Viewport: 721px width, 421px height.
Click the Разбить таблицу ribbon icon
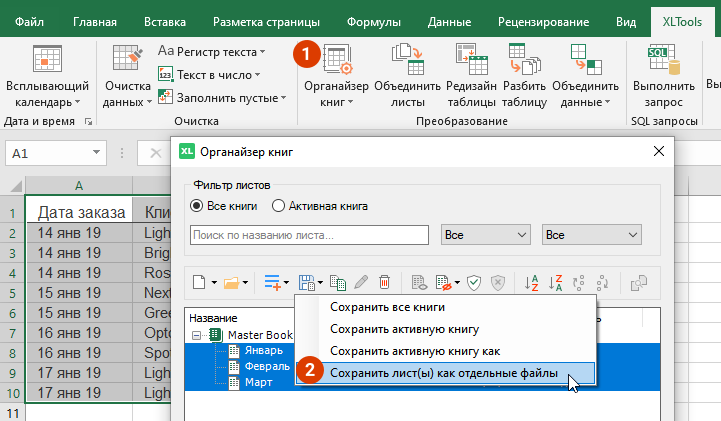coord(524,62)
